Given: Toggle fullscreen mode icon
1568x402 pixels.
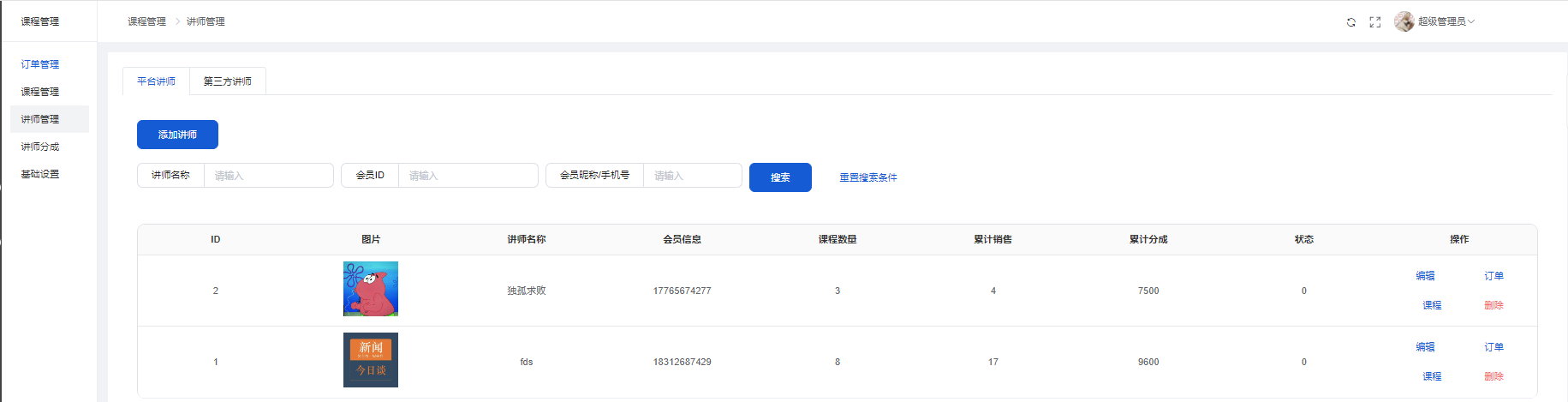Looking at the screenshot, I should [x=1374, y=22].
